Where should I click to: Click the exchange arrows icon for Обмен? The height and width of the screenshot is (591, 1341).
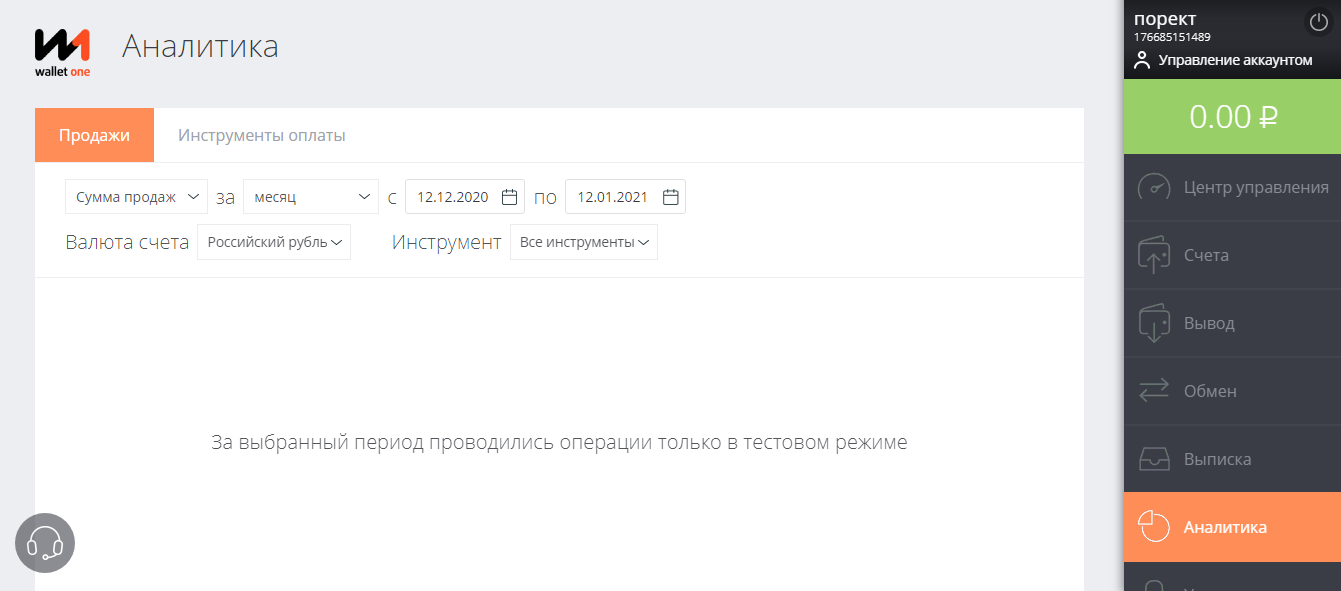[1154, 391]
